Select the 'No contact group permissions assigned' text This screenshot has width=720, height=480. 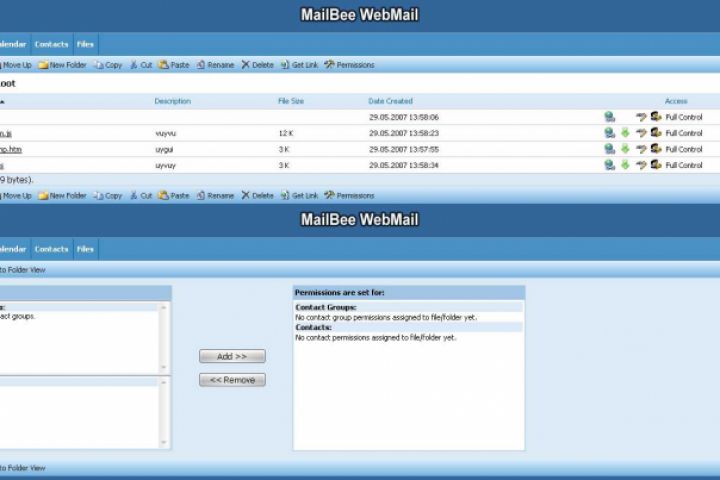(386, 317)
